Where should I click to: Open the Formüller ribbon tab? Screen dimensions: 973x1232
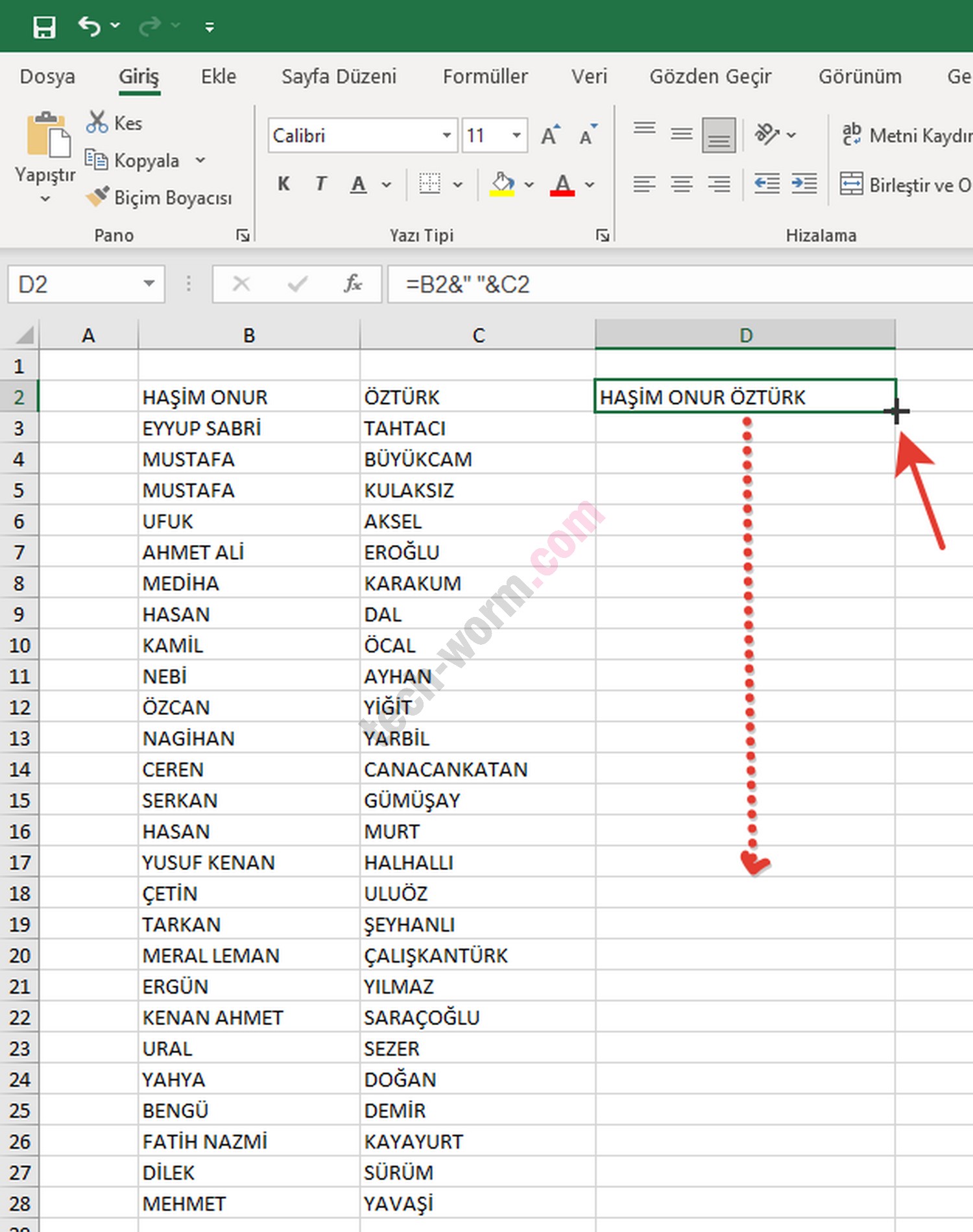tap(485, 77)
